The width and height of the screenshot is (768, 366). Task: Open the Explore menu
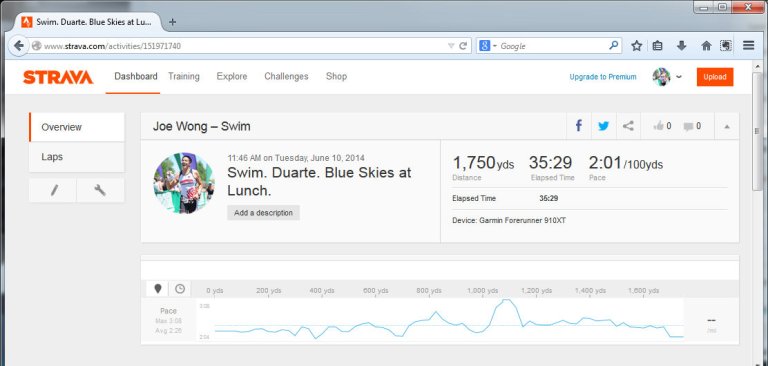[232, 76]
